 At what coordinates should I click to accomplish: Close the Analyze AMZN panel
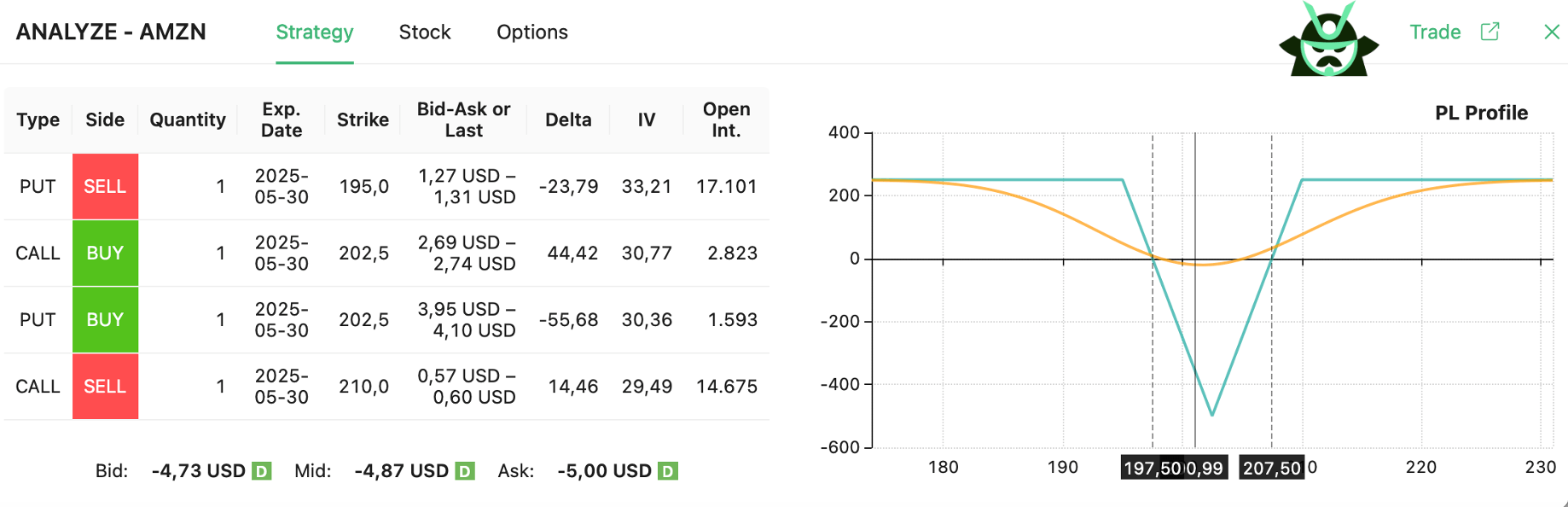(x=1551, y=32)
